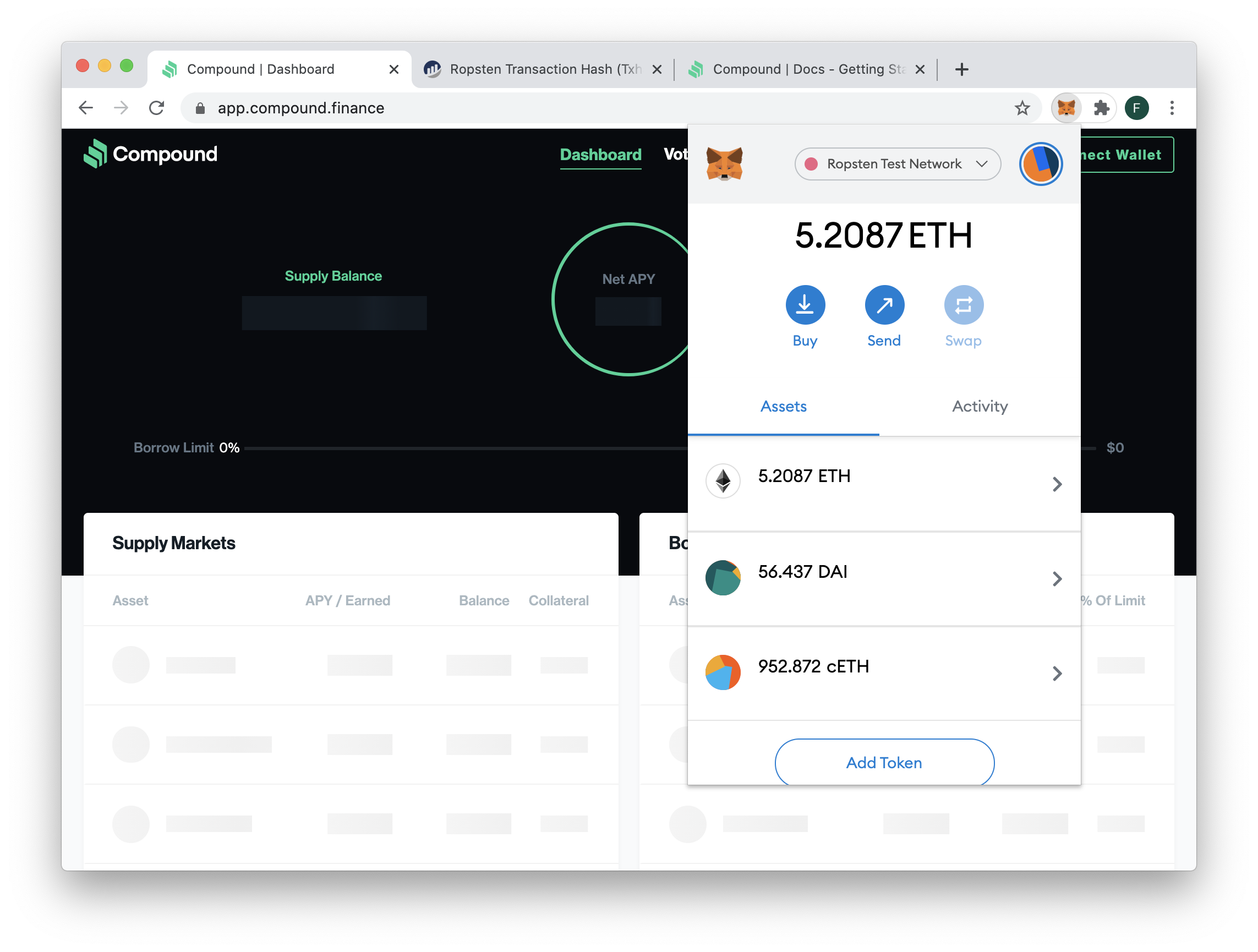This screenshot has width=1258, height=952.
Task: Click the Add Token button
Action: click(x=884, y=762)
